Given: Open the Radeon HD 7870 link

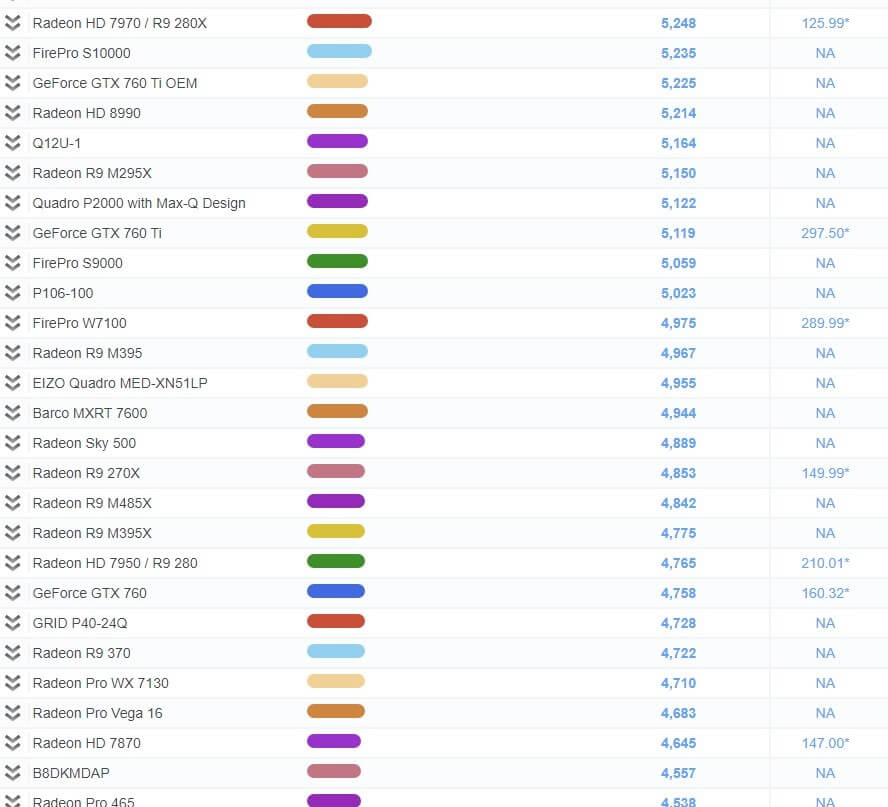Looking at the screenshot, I should point(87,744).
